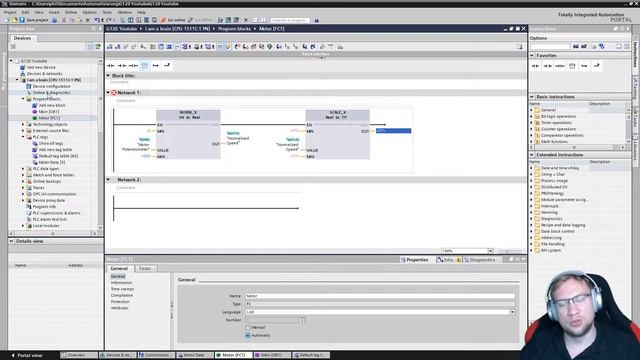The height and width of the screenshot is (360, 640).
Task: Collapse the Block title section
Action: pos(109,76)
